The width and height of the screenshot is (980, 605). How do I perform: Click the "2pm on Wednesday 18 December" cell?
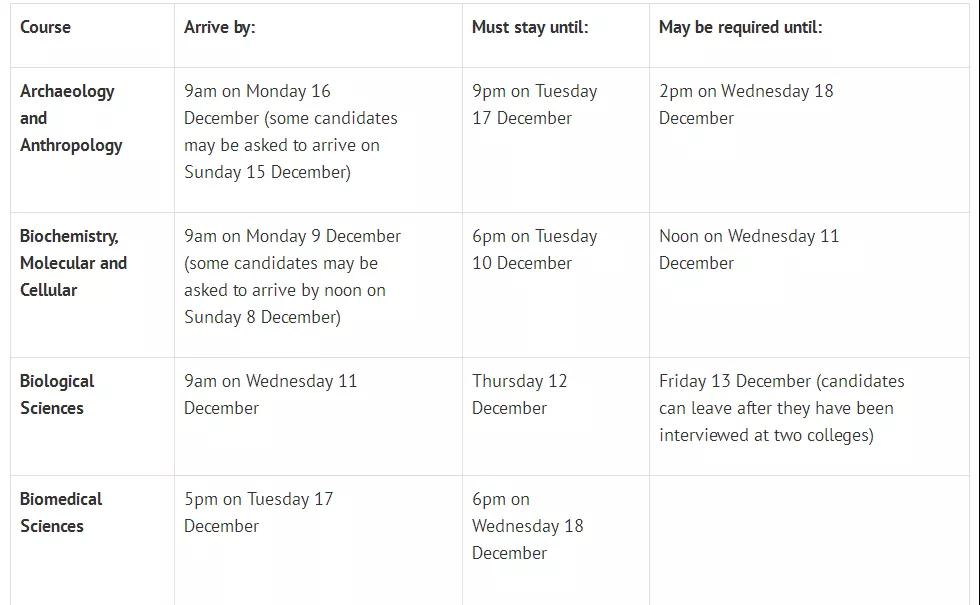coord(746,105)
